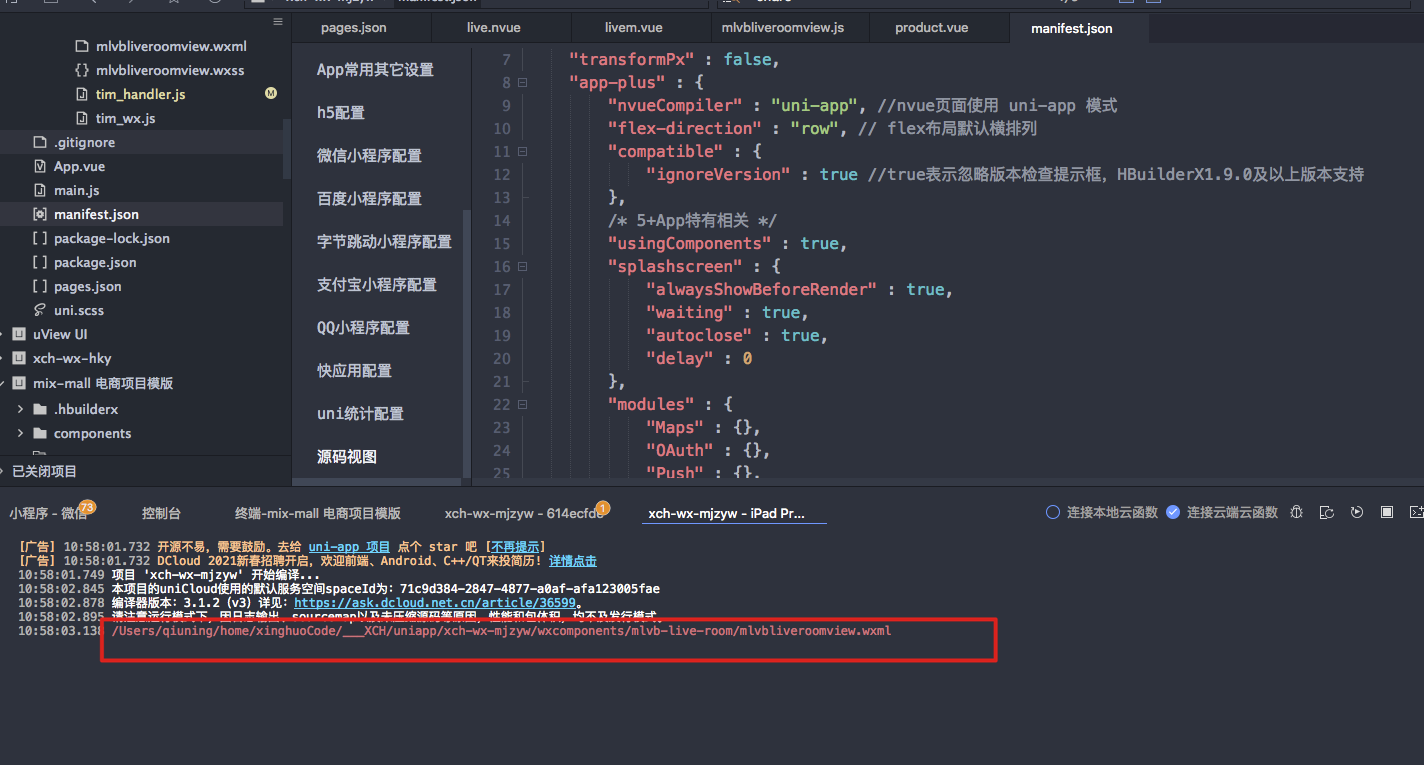Viewport: 1424px width, 765px height.
Task: Click the rerun circular play icon in console toolbar
Action: click(x=1357, y=512)
